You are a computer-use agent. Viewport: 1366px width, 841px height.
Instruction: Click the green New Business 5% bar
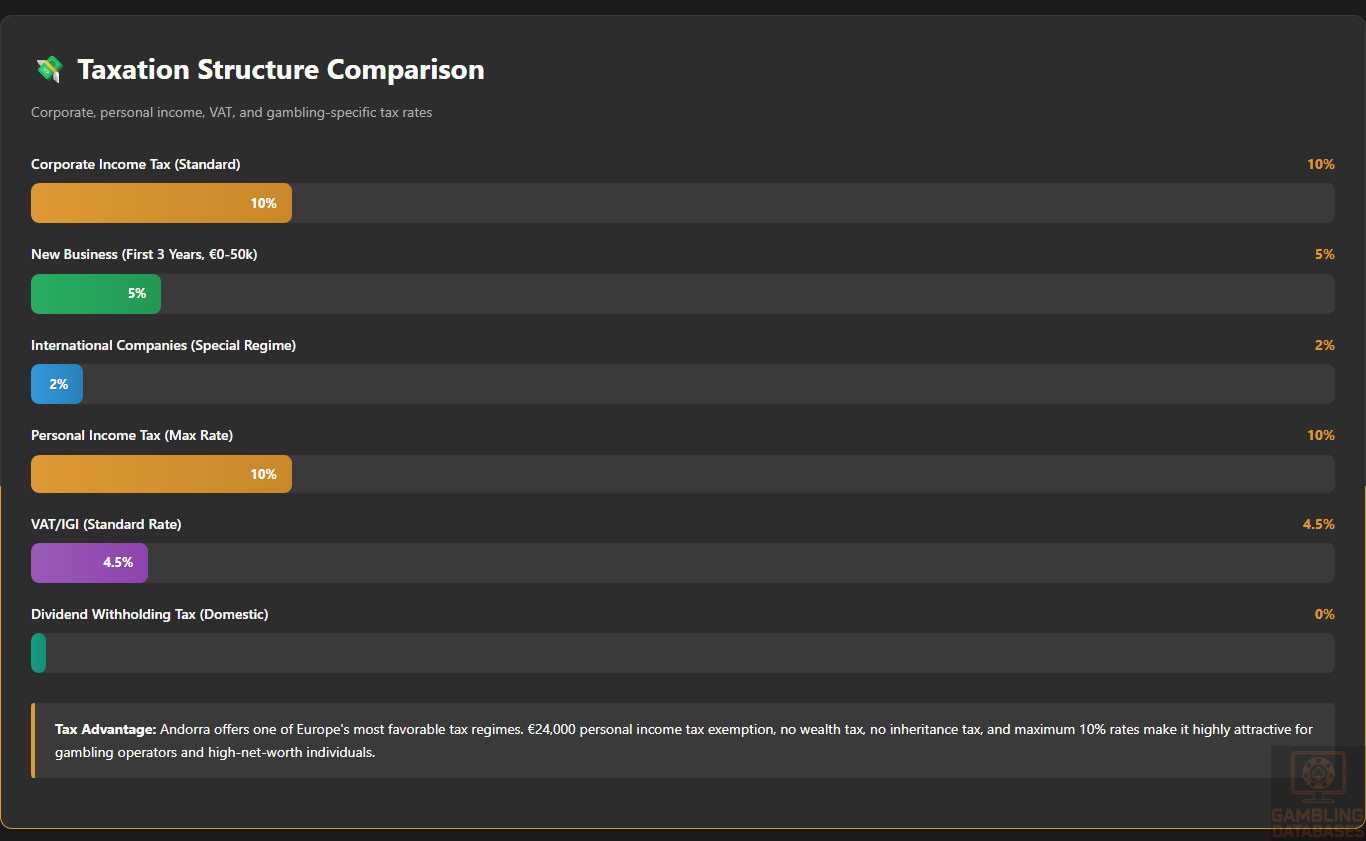click(x=96, y=294)
